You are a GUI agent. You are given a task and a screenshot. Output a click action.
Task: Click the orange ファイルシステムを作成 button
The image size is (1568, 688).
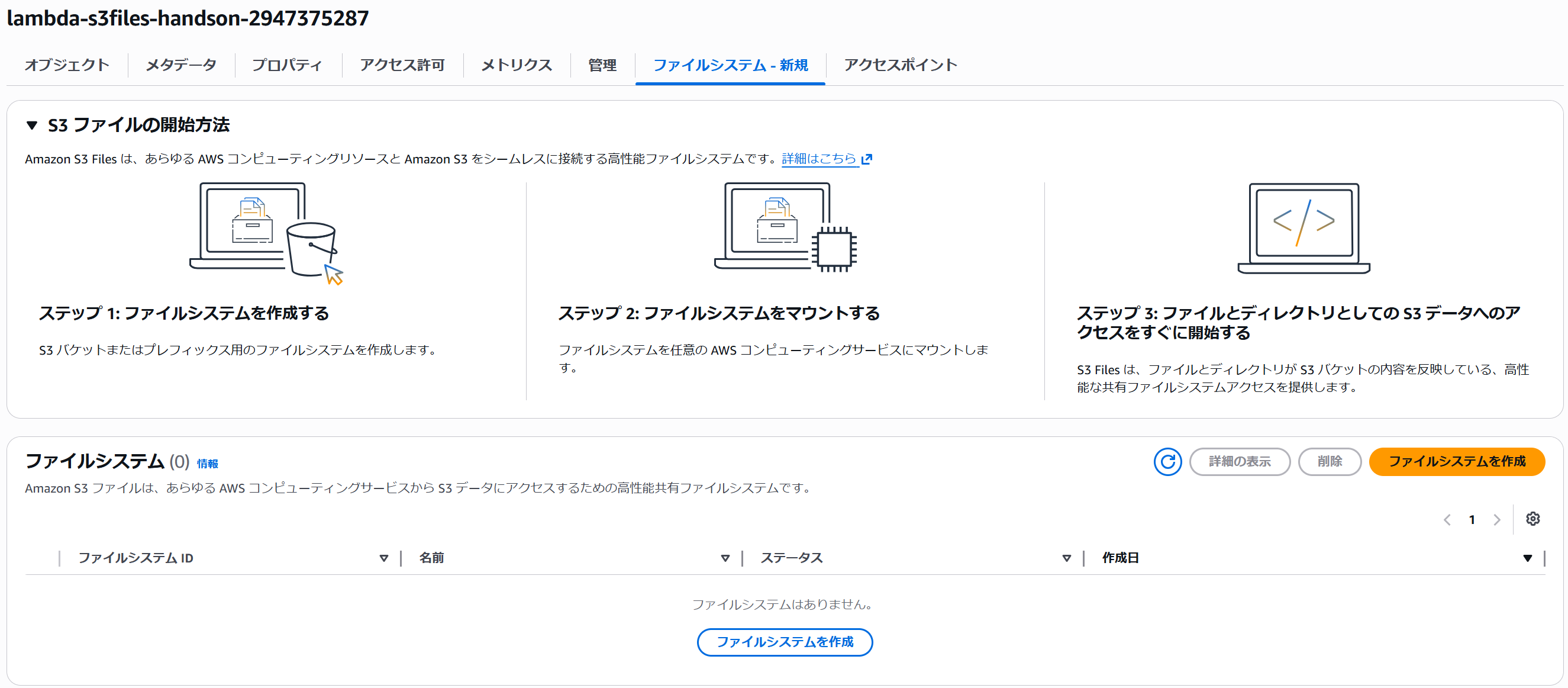[x=1457, y=461]
